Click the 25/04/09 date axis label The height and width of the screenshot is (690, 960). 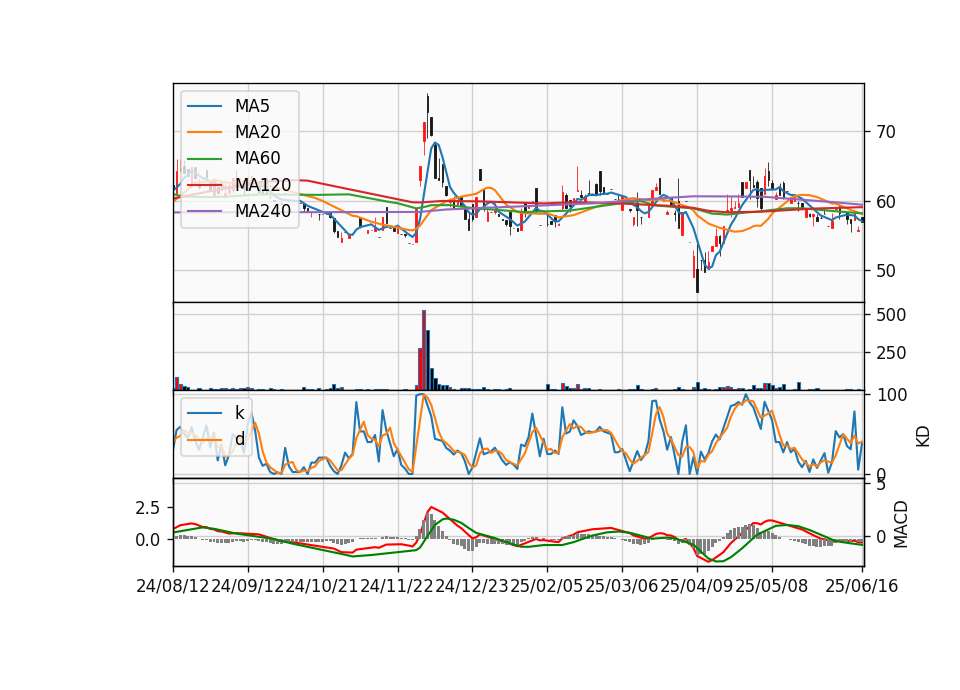click(x=697, y=586)
